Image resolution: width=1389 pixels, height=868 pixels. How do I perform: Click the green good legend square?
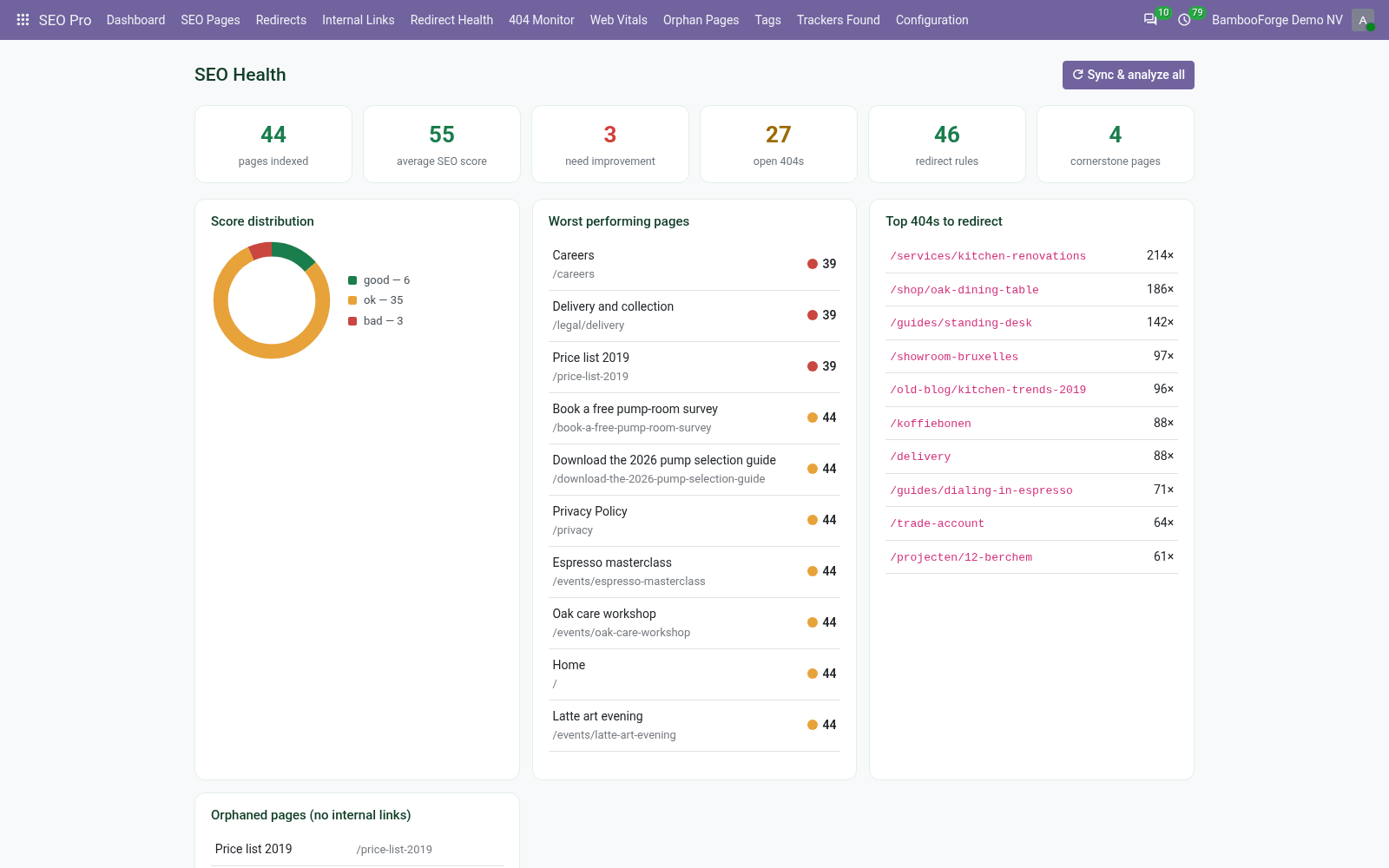(352, 280)
